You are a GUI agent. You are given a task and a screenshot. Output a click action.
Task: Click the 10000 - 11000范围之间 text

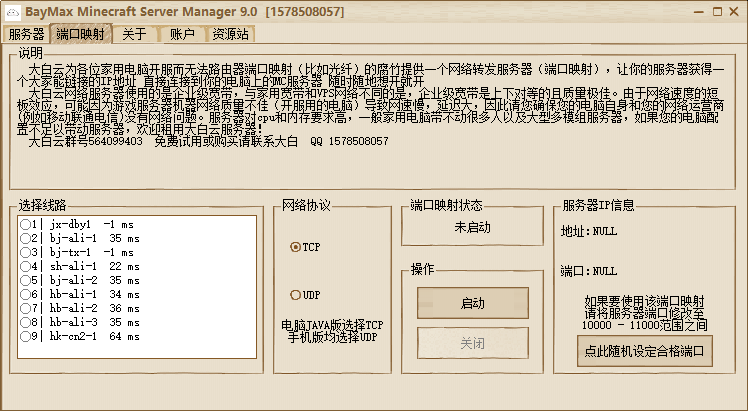pos(644,325)
